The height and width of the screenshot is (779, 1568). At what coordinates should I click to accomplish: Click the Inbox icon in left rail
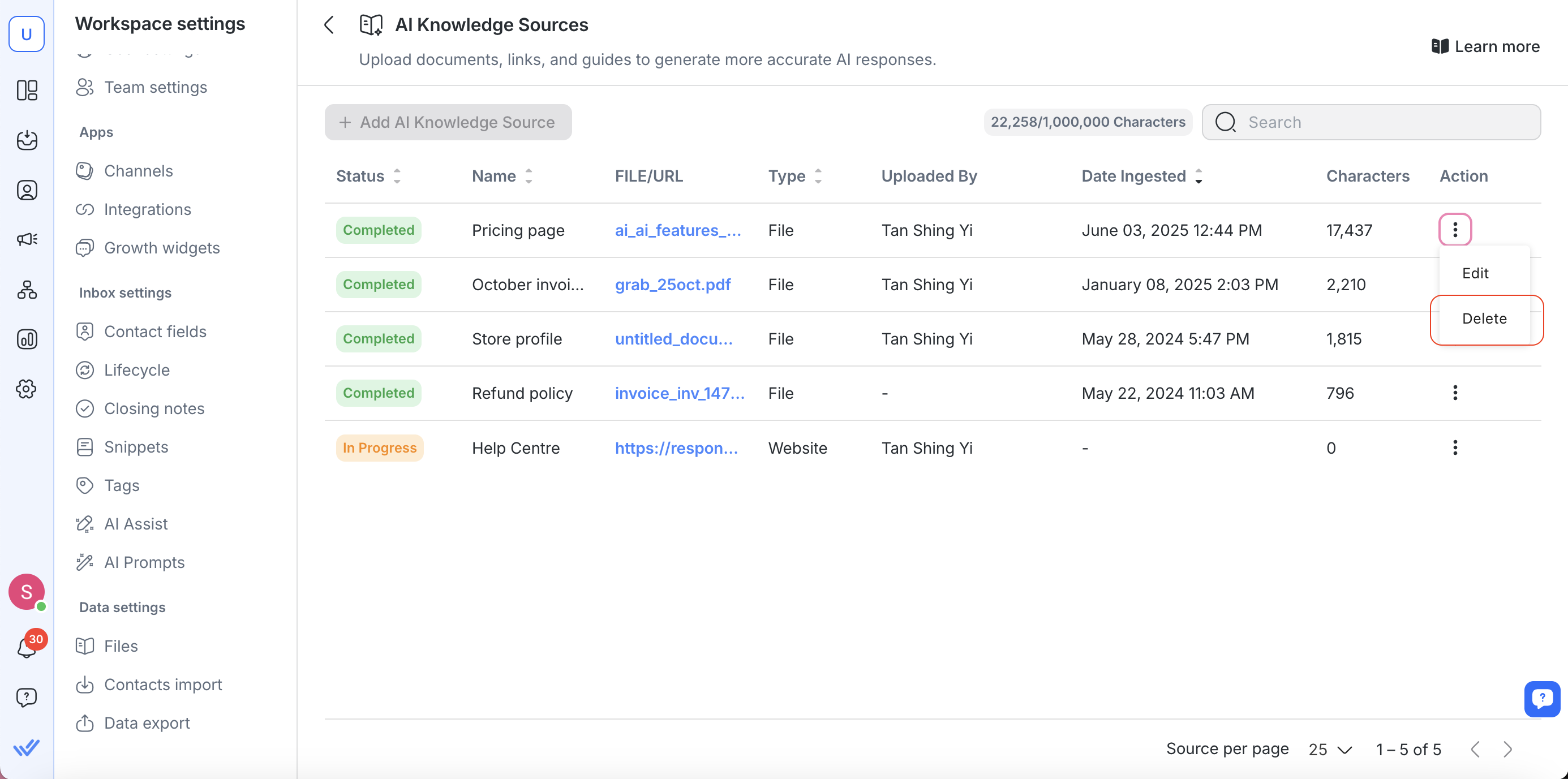(x=26, y=140)
